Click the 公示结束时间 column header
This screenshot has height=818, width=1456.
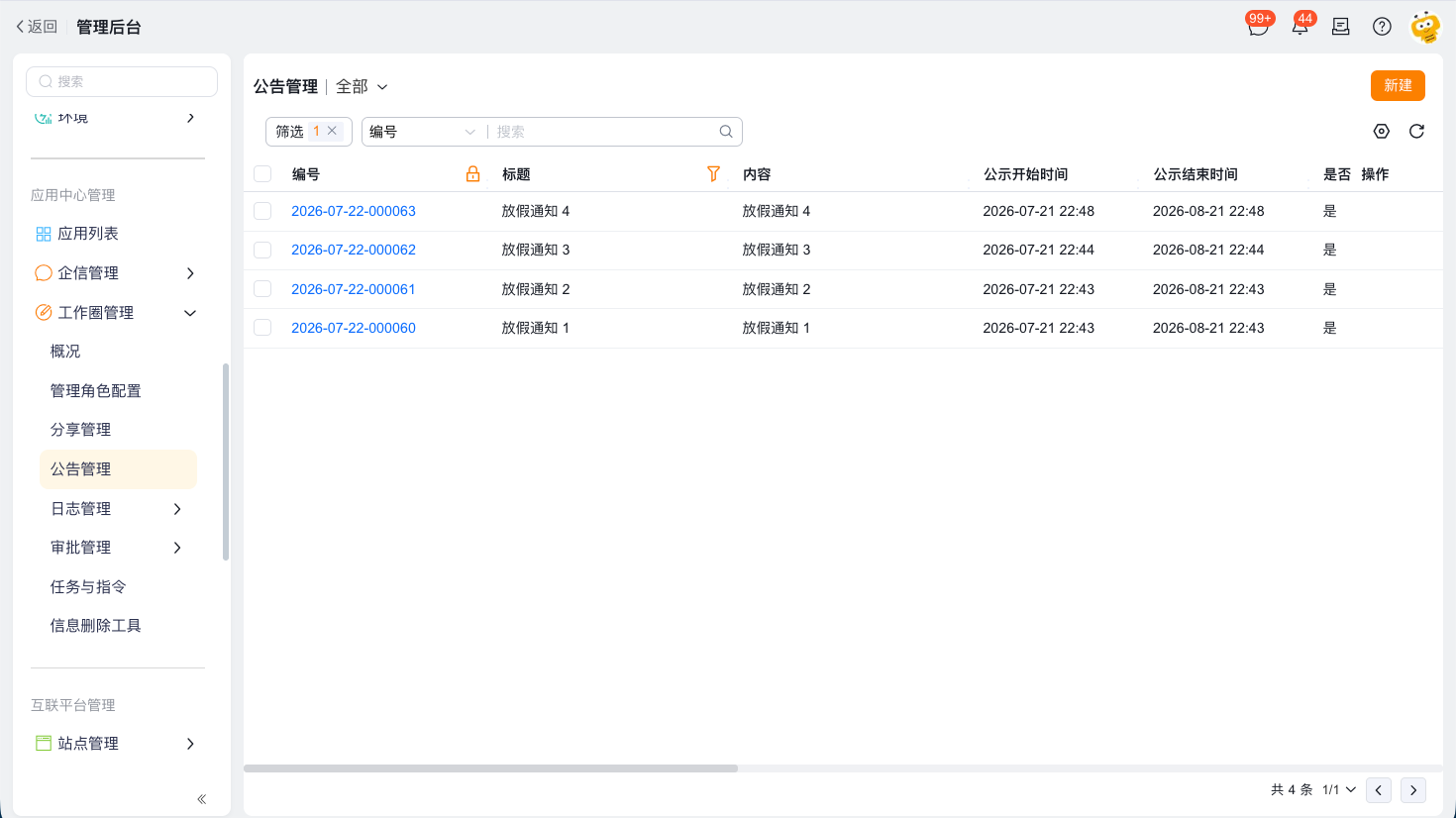pyautogui.click(x=1196, y=174)
